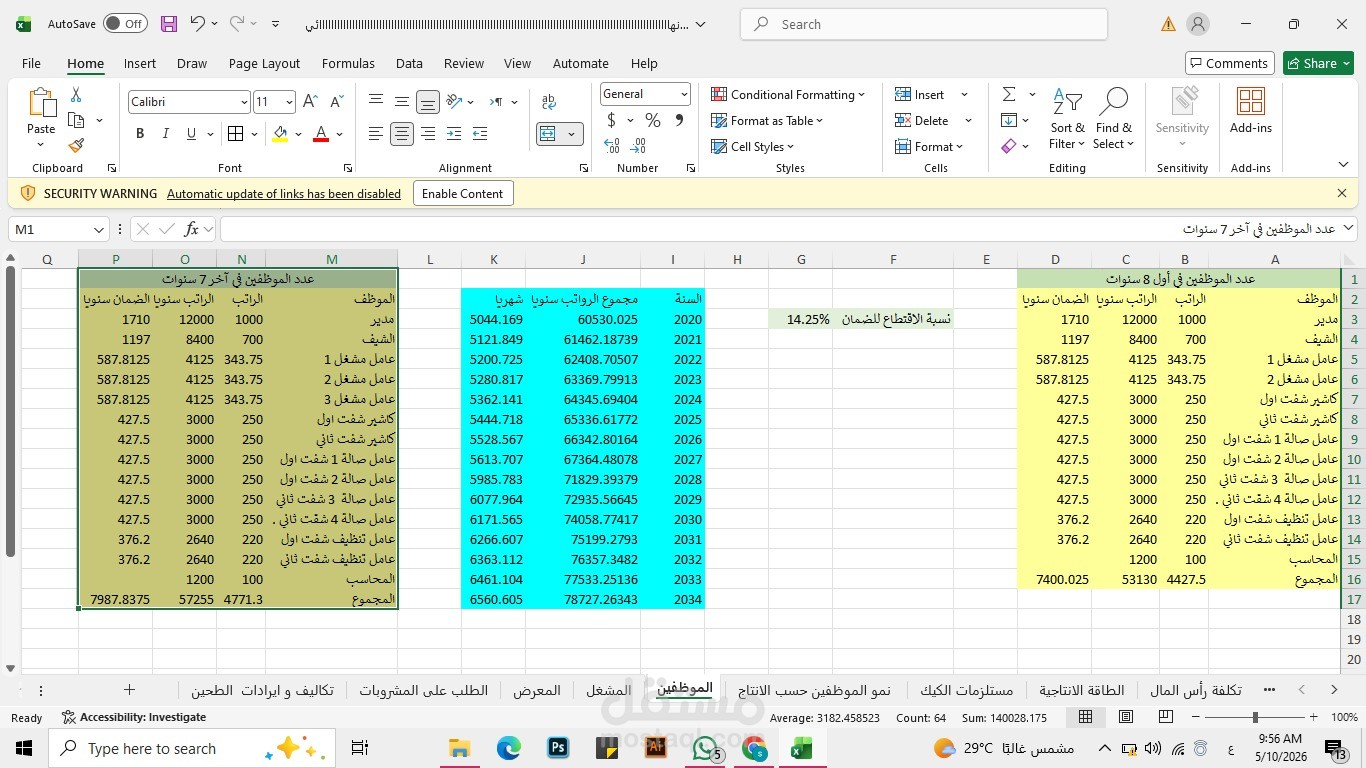The image size is (1366, 768).
Task: Click the Wrap Text icon
Action: coord(548,102)
